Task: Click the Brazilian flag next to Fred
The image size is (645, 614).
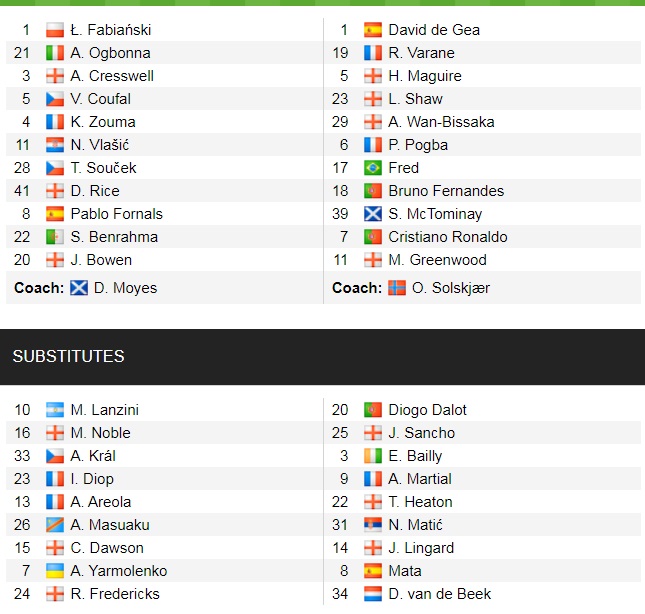Action: click(373, 168)
